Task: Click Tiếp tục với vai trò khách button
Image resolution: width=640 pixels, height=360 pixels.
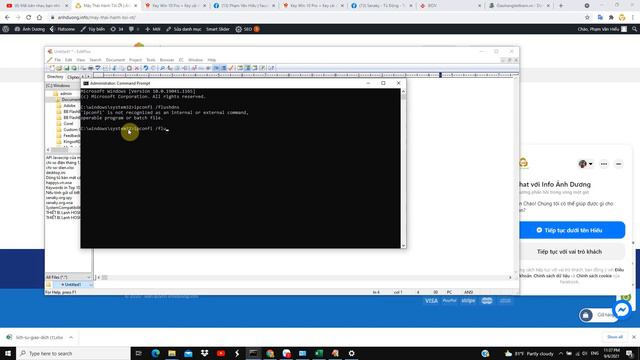Action: tap(571, 252)
